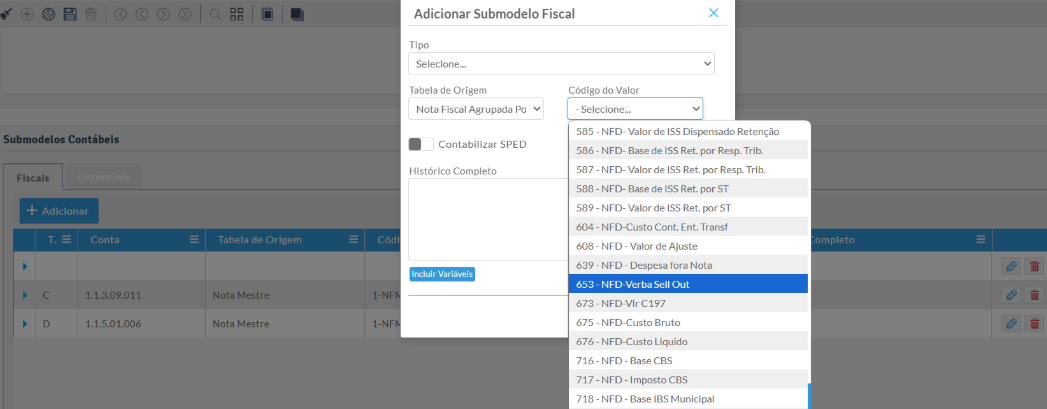This screenshot has width=1047, height=409.
Task: Expand the row with account 1.1.3.09.011
Action: click(25, 295)
